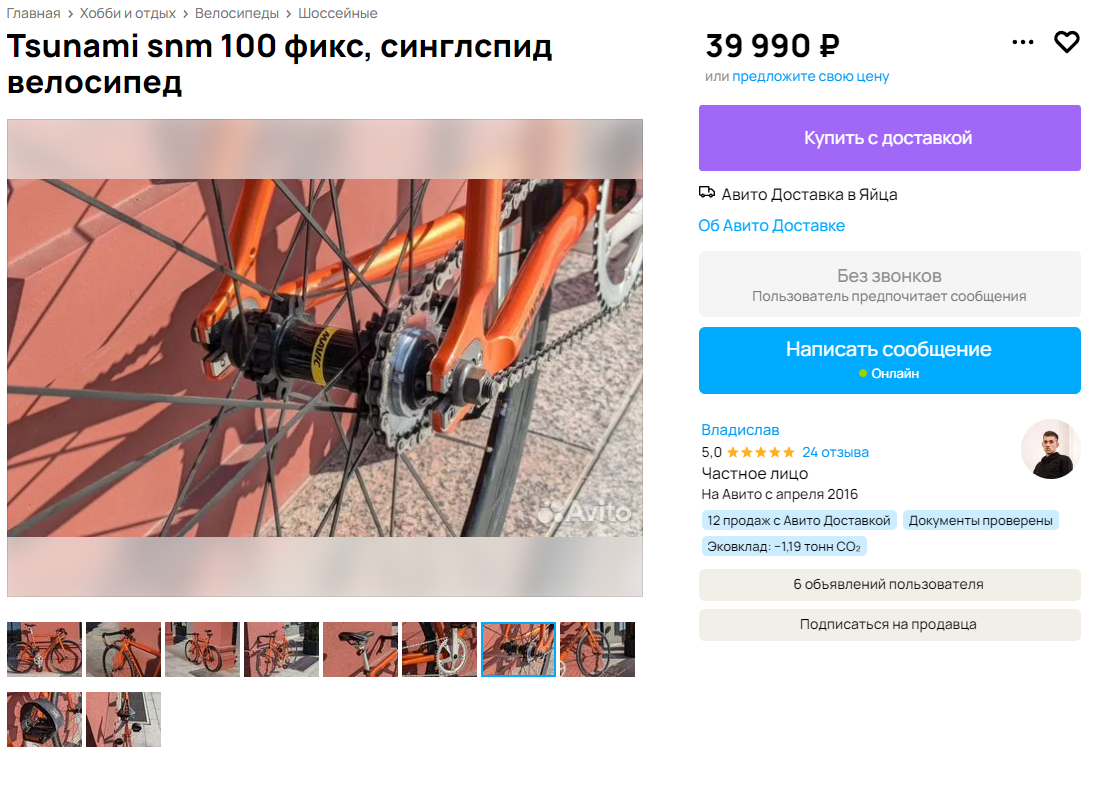Screen dimensions: 1095x796
Task: Select the chainring close-up thumbnail
Action: 439,649
